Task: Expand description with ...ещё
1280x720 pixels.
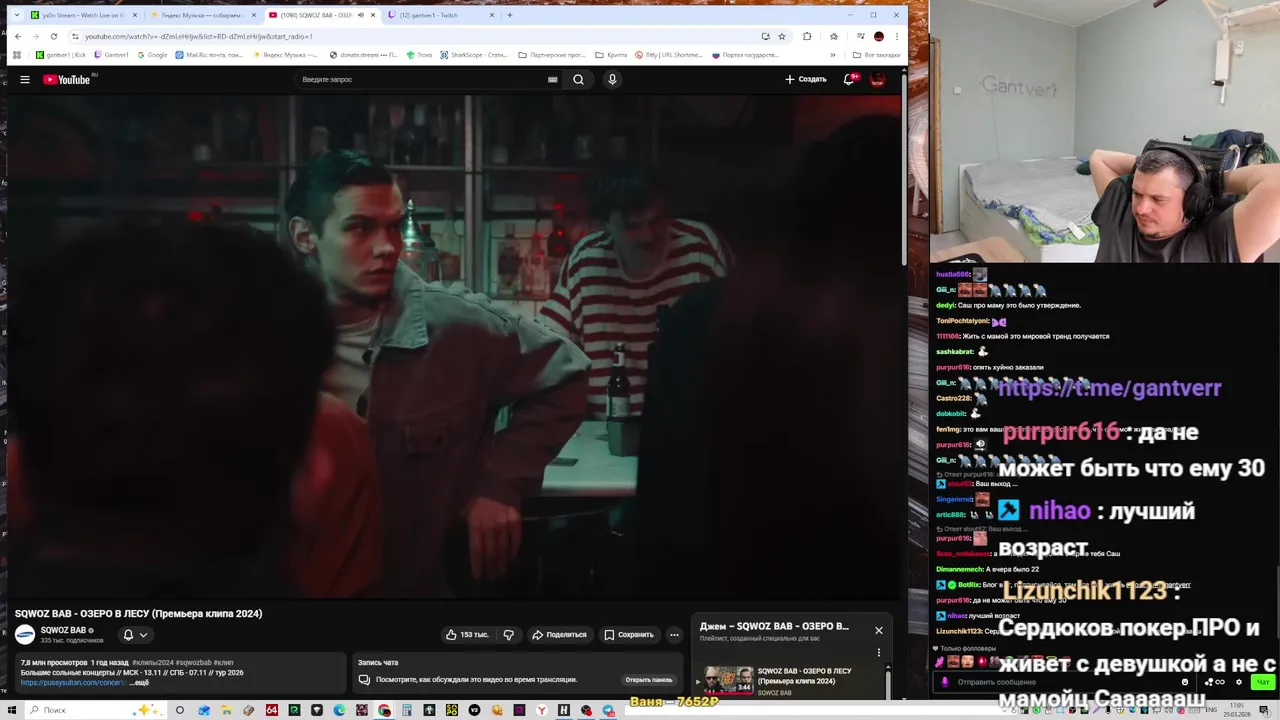Action: (x=141, y=682)
